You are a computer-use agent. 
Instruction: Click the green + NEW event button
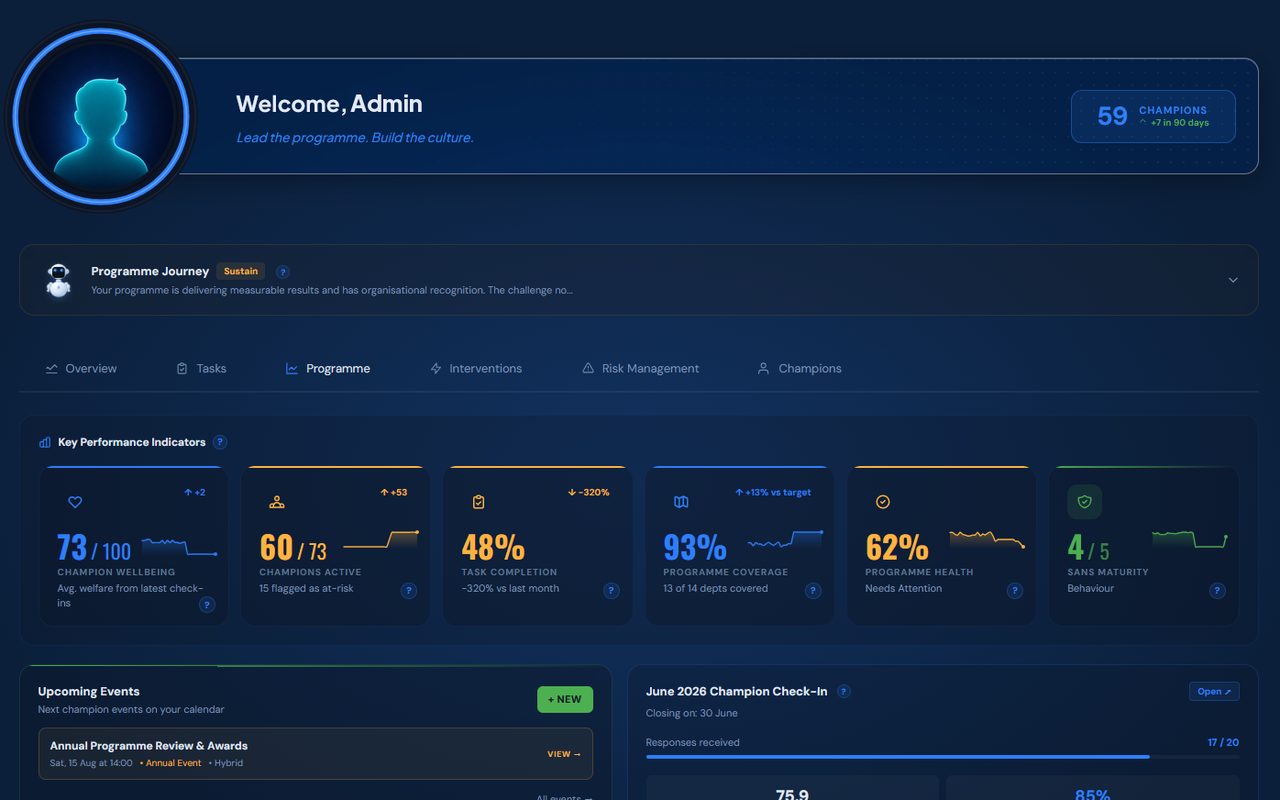(x=565, y=699)
